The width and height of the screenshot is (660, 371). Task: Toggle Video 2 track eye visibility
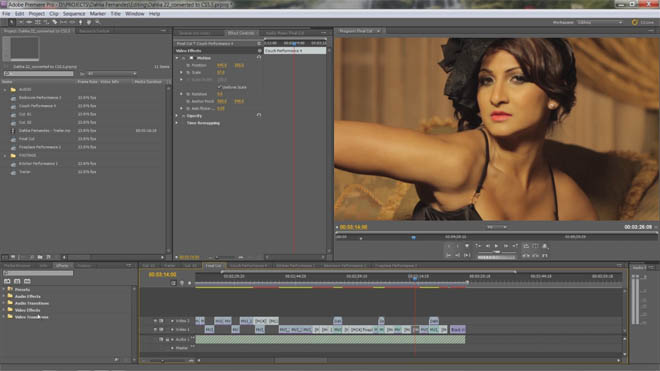[155, 321]
